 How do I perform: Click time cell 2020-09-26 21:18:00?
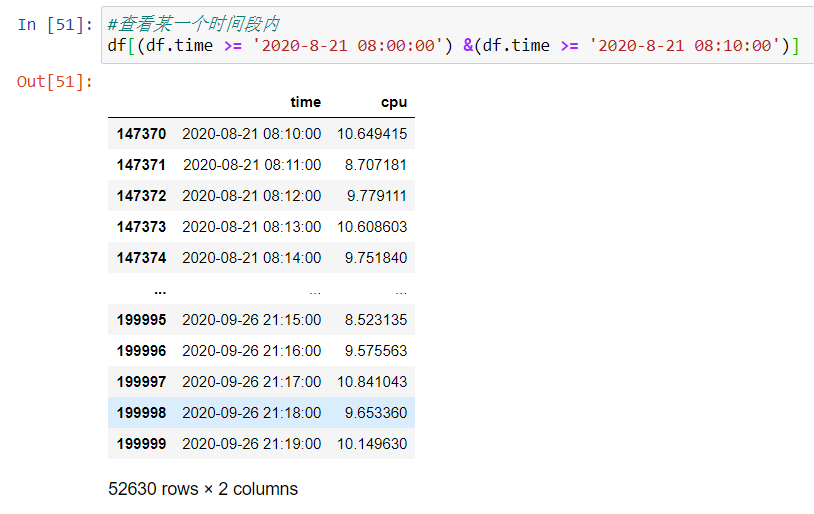(x=252, y=413)
